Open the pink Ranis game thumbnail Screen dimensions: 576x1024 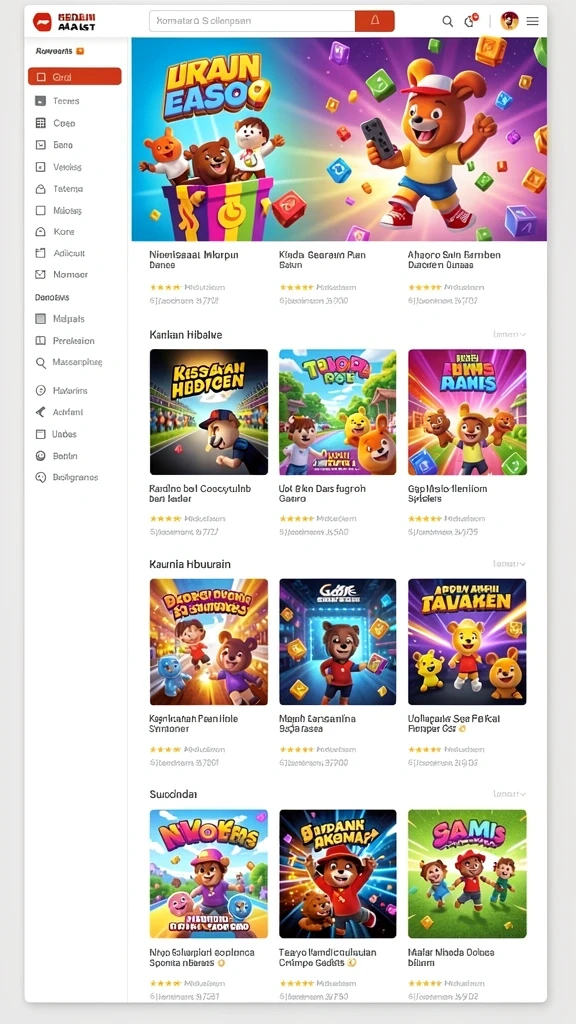coord(467,411)
